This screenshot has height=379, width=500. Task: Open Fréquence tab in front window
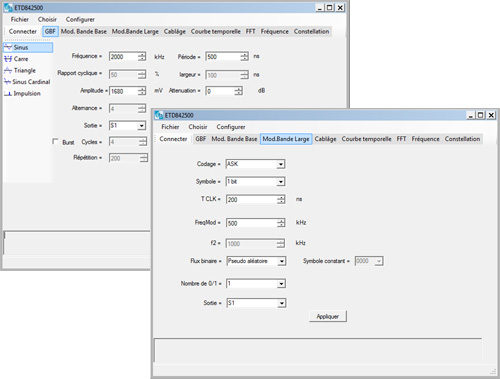pos(425,139)
